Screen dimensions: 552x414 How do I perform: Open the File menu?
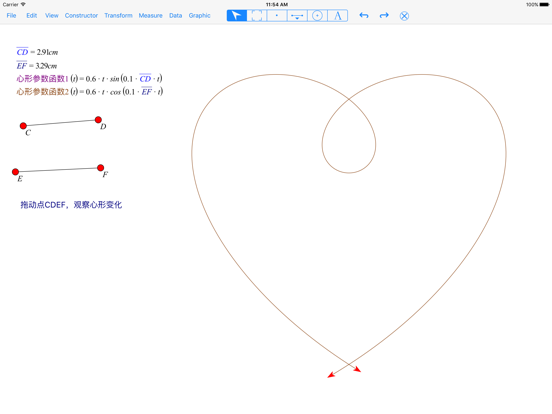pos(11,15)
